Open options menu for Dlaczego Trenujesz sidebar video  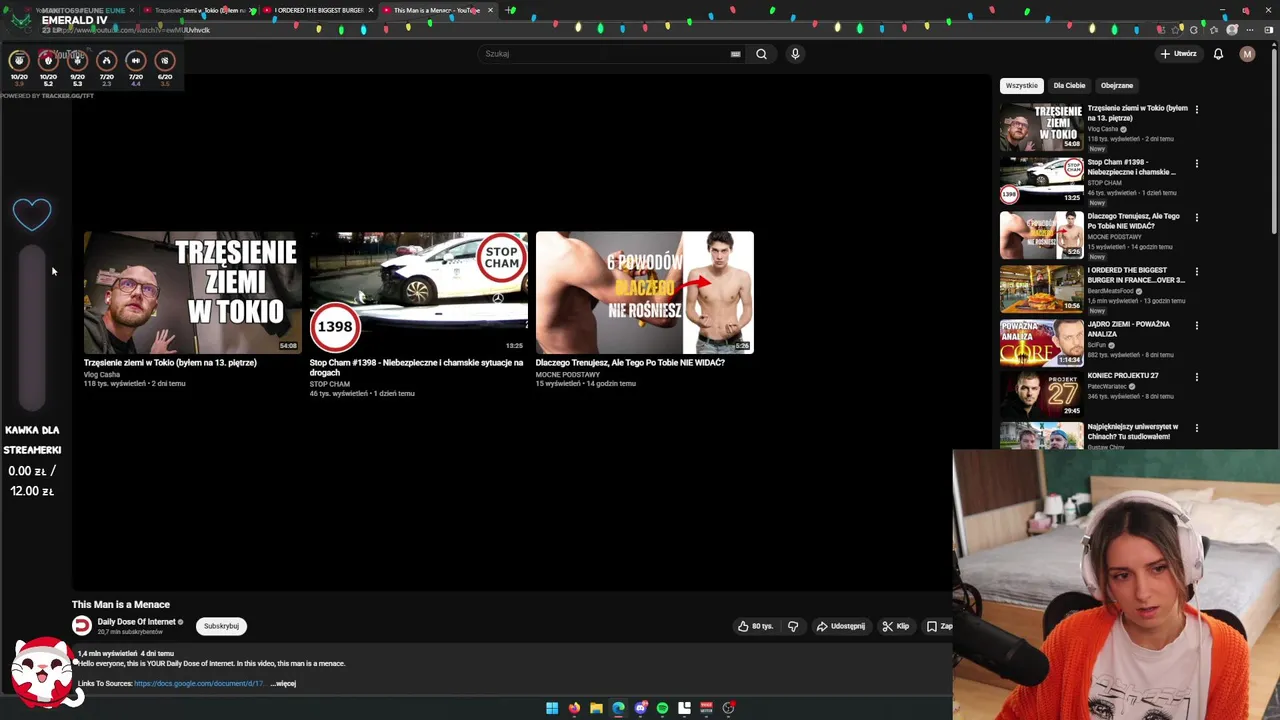point(1196,217)
